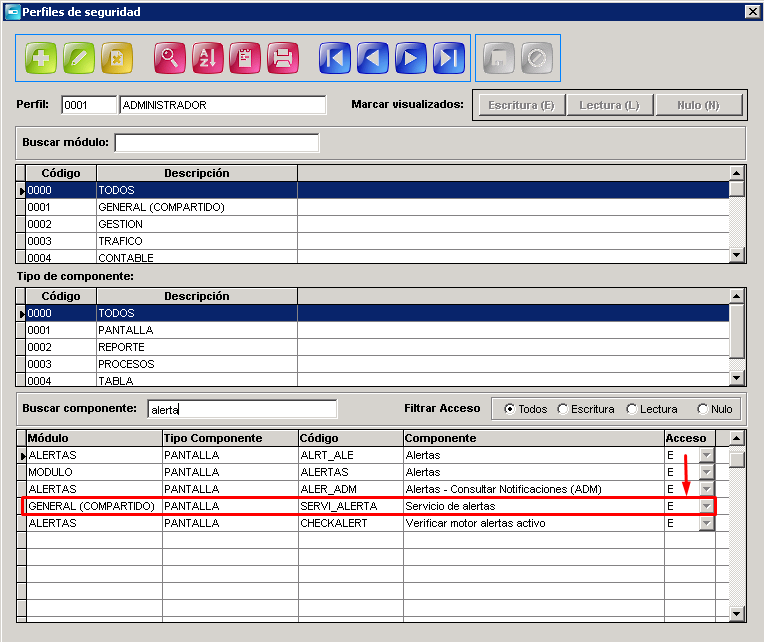The image size is (764, 642).
Task: Go to first record with blue arrow
Action: pyautogui.click(x=335, y=58)
